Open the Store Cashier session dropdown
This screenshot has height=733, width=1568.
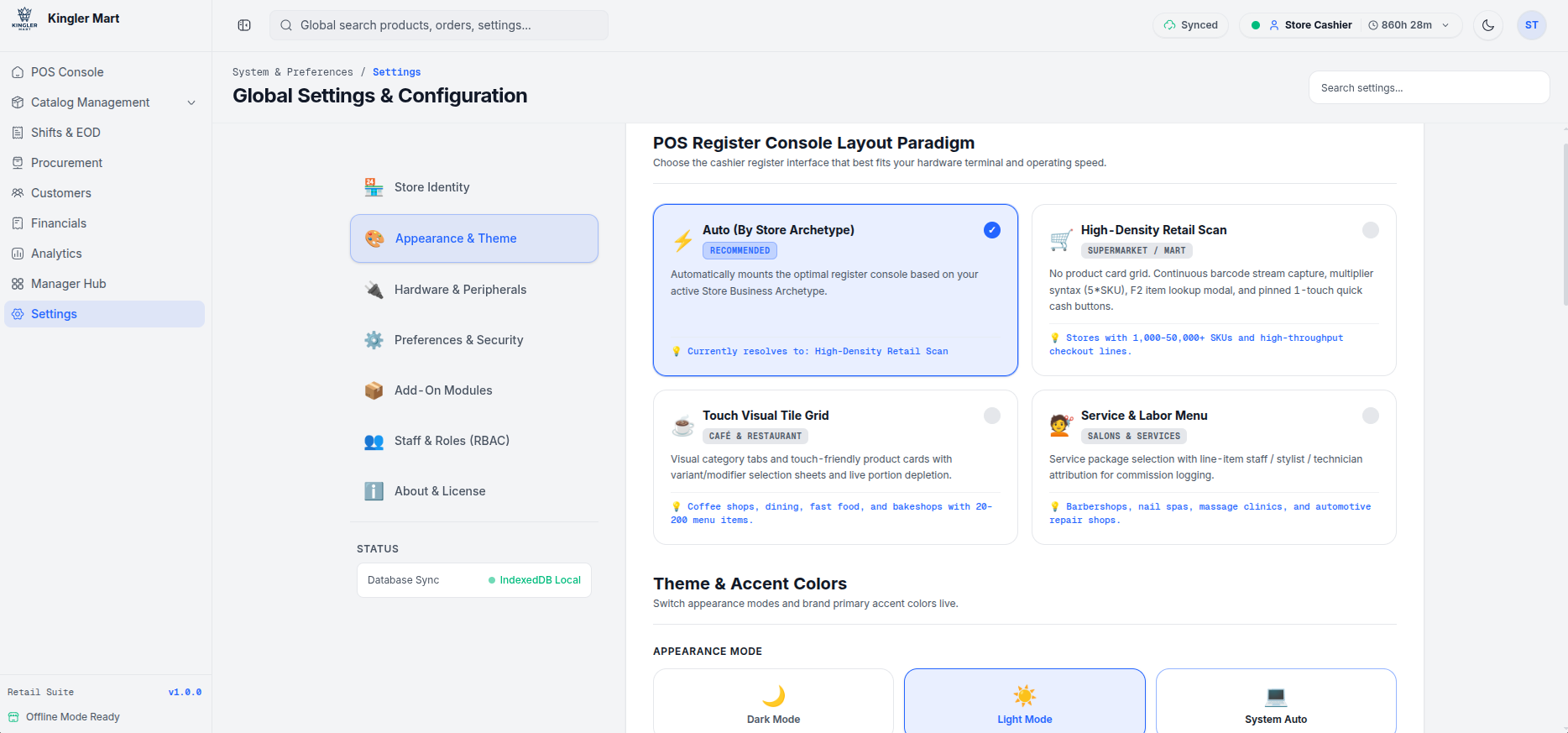point(1351,25)
